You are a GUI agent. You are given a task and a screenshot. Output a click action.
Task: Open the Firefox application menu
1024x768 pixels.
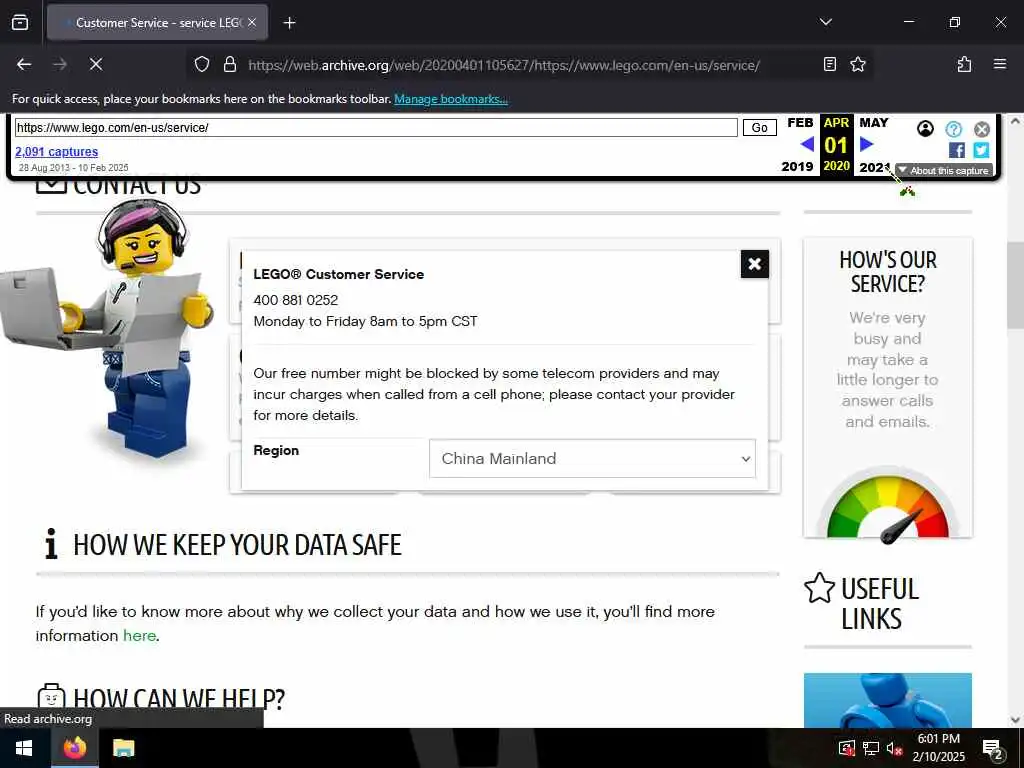click(999, 64)
